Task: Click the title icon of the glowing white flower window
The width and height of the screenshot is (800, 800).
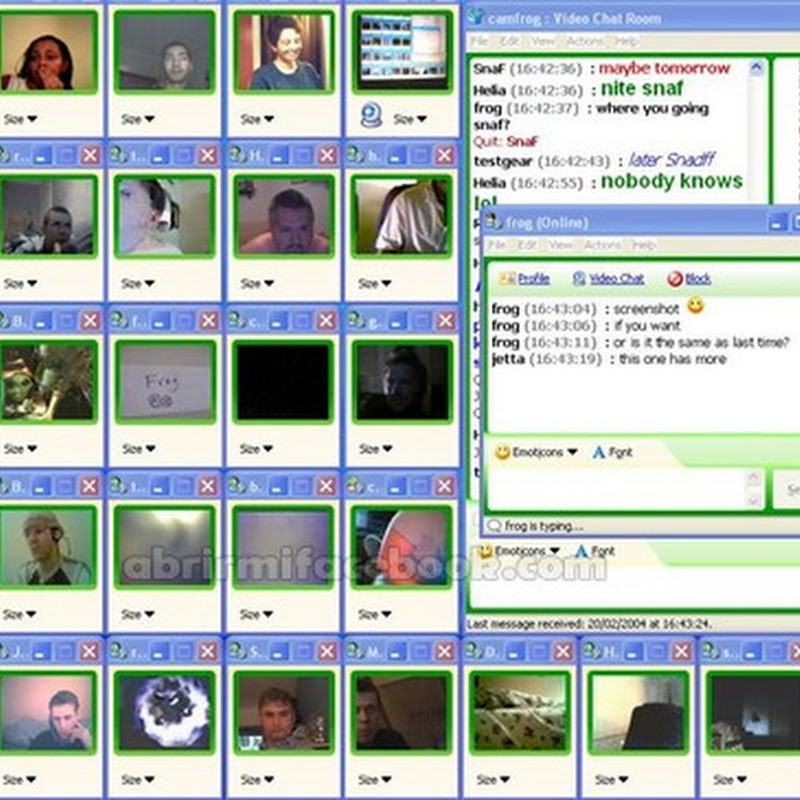Action: 118,651
